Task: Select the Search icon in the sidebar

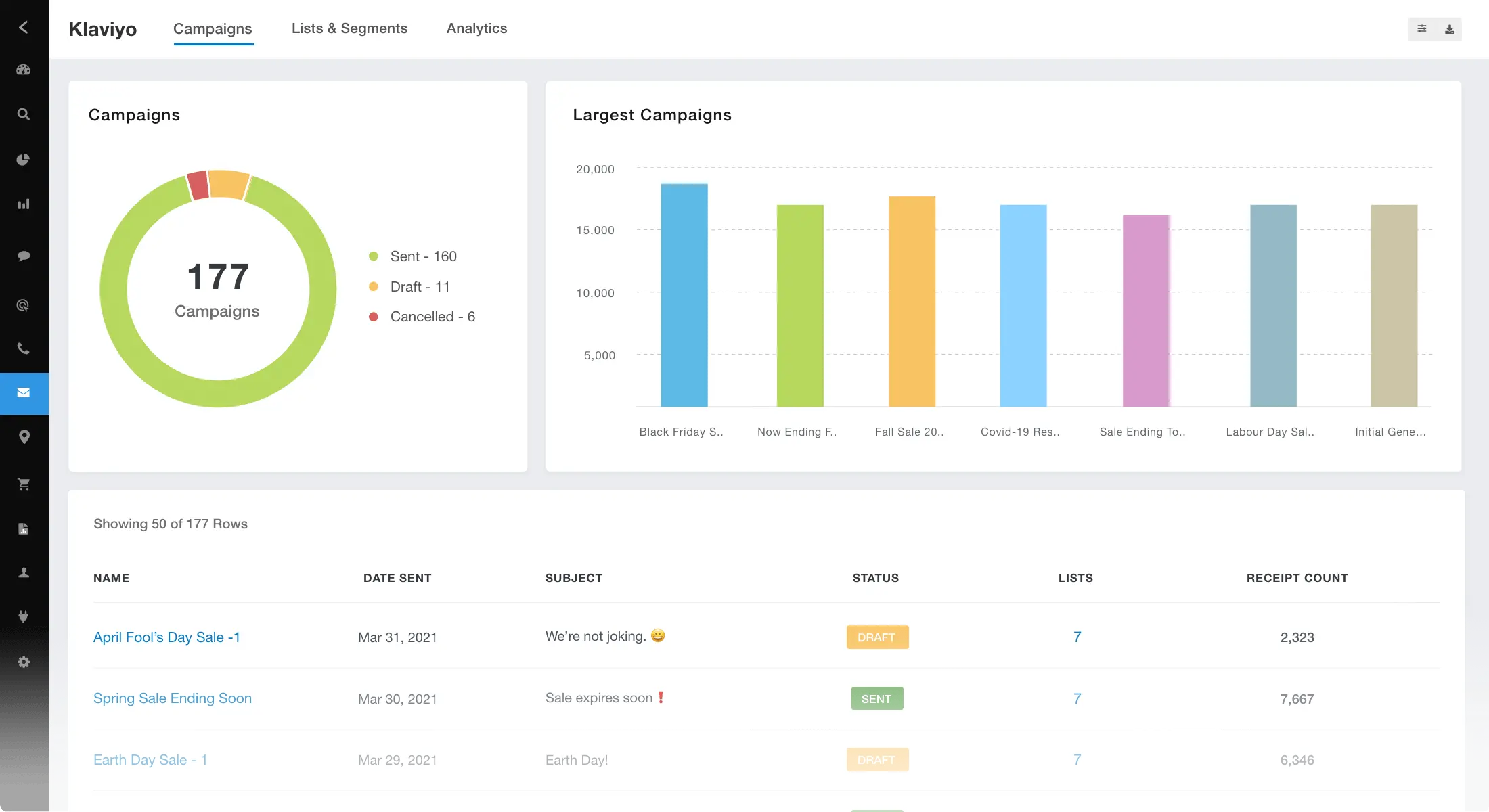Action: click(24, 114)
